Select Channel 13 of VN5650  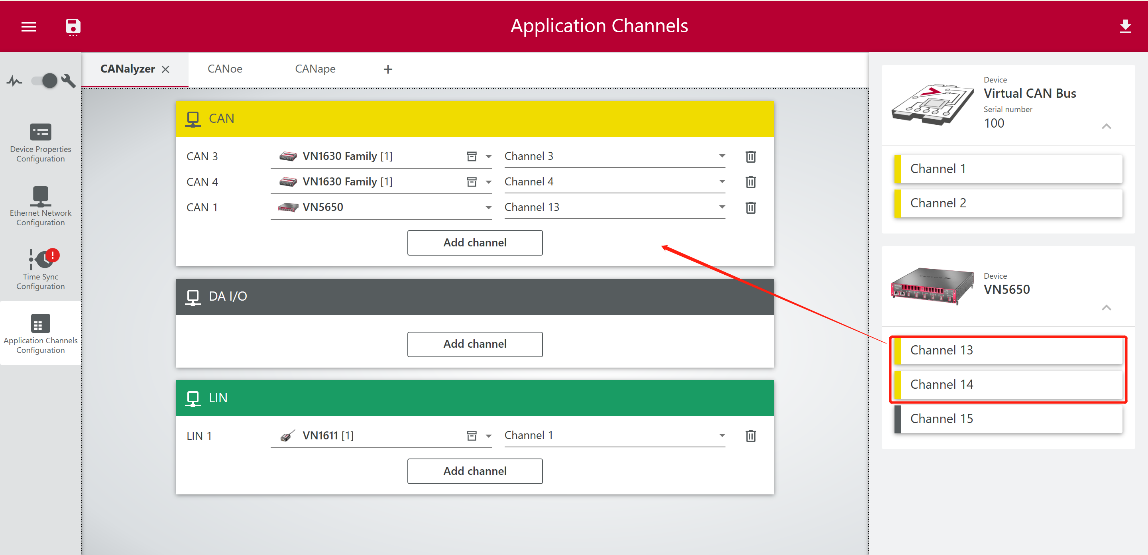click(x=1008, y=350)
